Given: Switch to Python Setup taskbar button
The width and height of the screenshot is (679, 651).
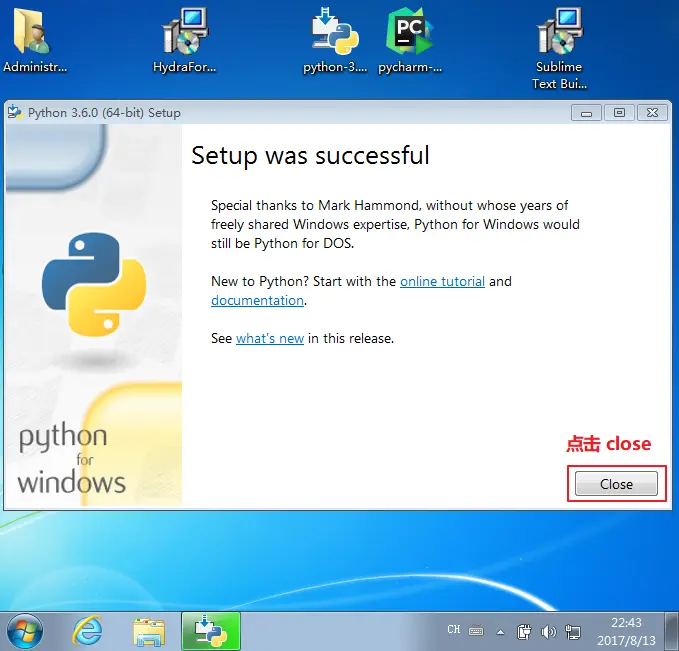Looking at the screenshot, I should click(x=210, y=631).
